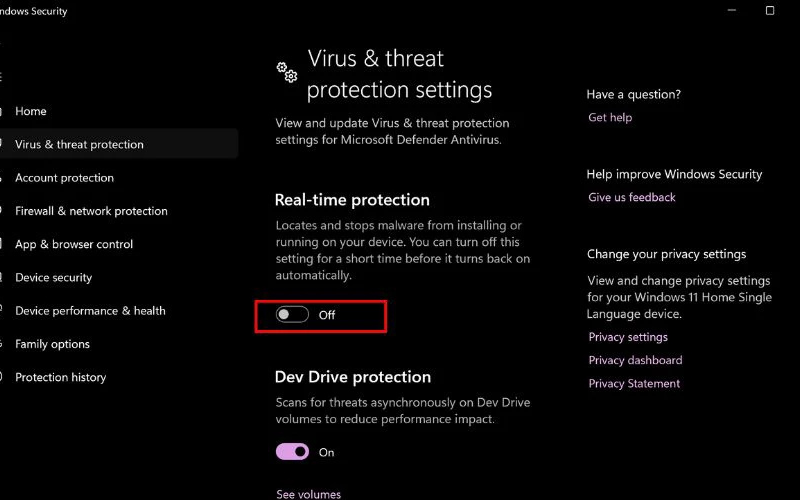Open the Device security page
Viewport: 800px width, 500px height.
coord(53,277)
